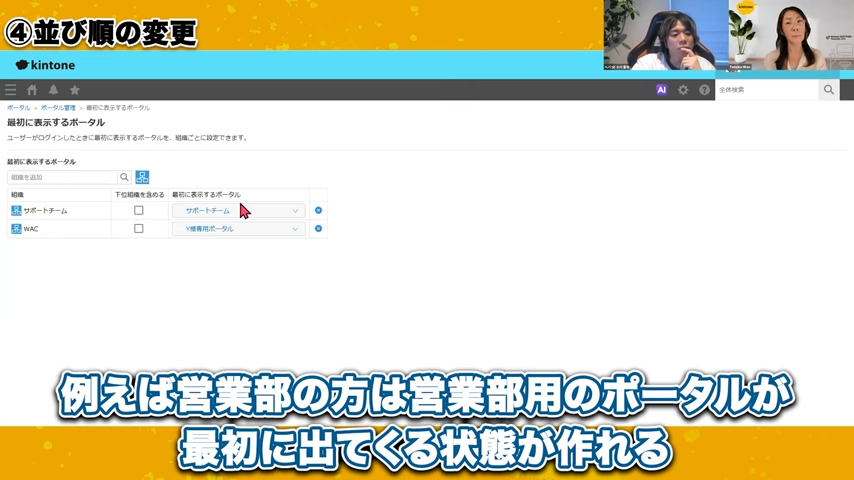Go to the home portal icon

coord(32,90)
